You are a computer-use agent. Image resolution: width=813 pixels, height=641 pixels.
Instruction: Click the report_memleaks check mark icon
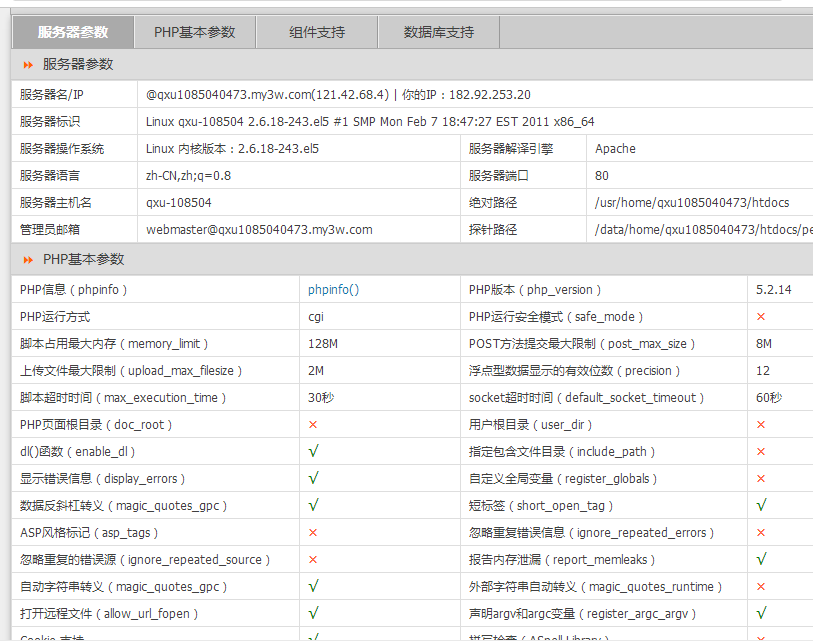[761, 560]
